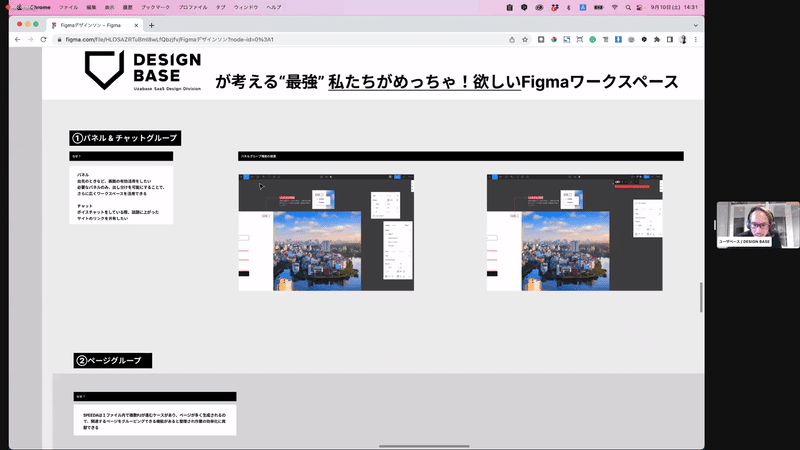Open the 履歴 menu
Image resolution: width=800 pixels, height=450 pixels.
128,7
